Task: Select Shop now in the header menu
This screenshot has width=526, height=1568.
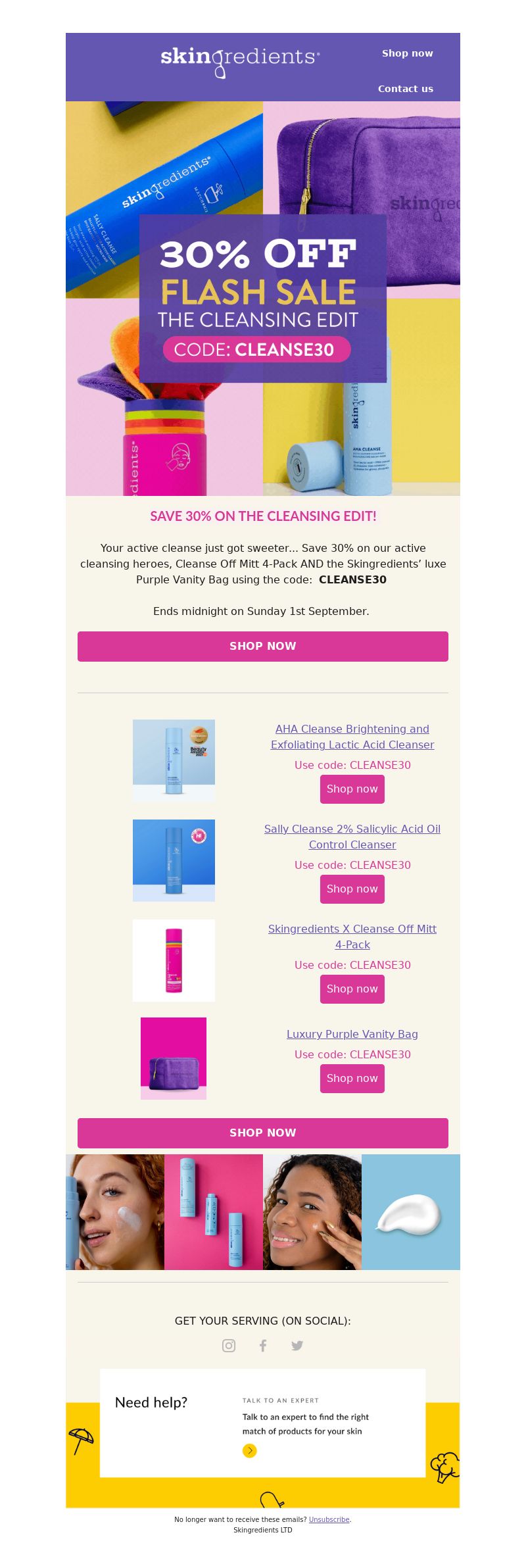Action: pos(408,53)
